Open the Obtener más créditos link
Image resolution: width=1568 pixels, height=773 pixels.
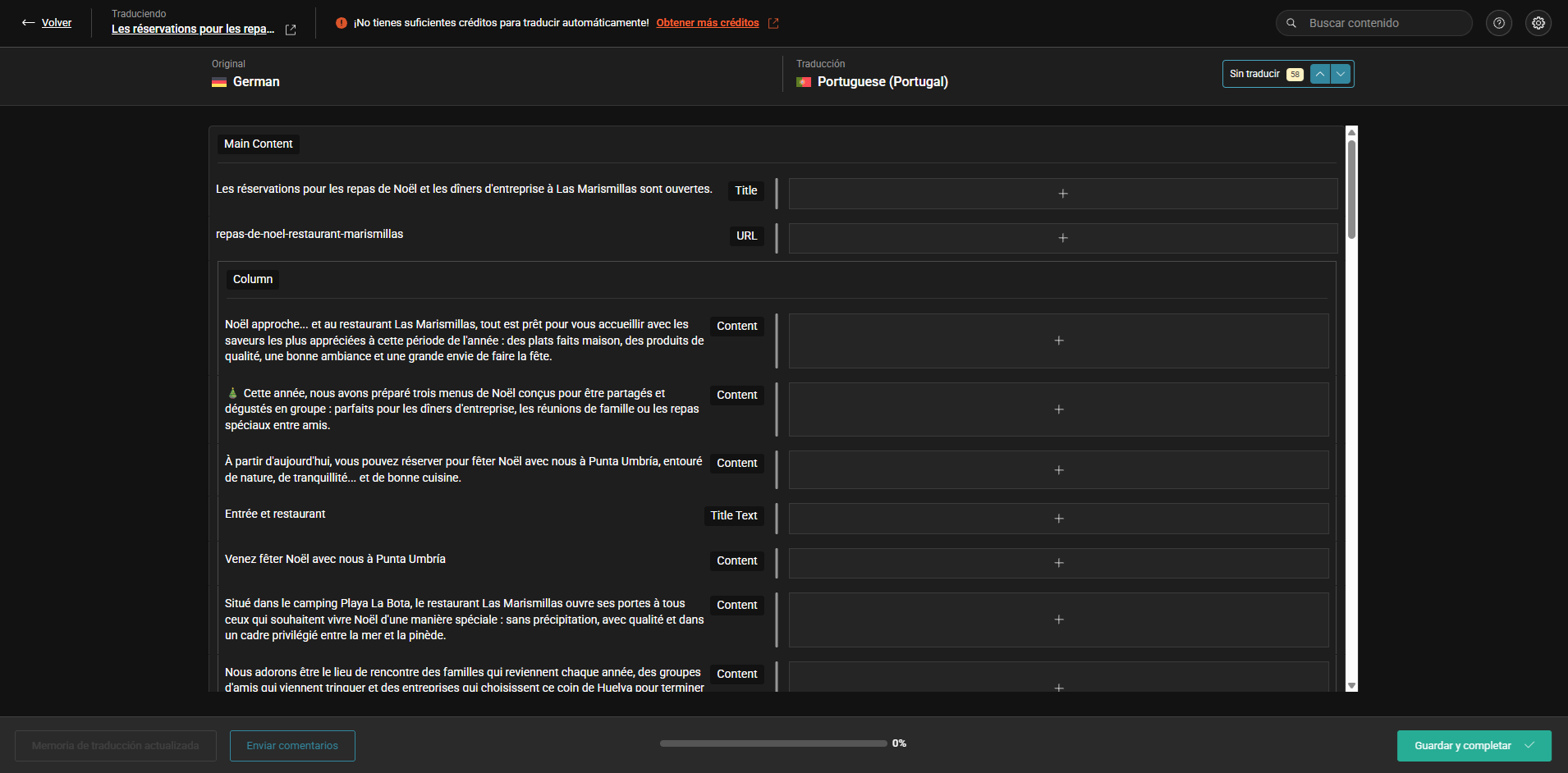(x=707, y=23)
